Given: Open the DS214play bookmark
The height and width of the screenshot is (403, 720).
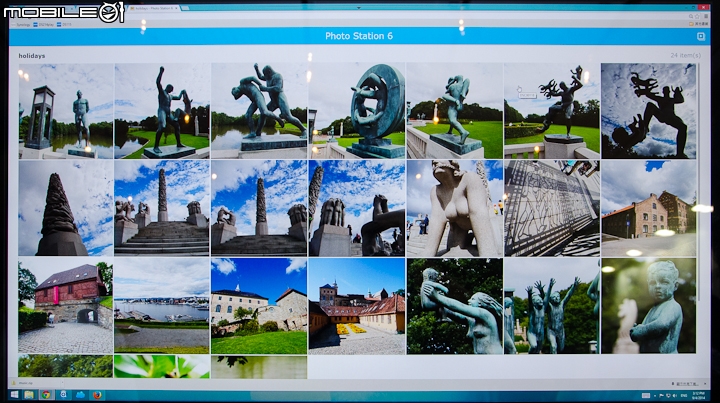Looking at the screenshot, I should click(x=44, y=24).
